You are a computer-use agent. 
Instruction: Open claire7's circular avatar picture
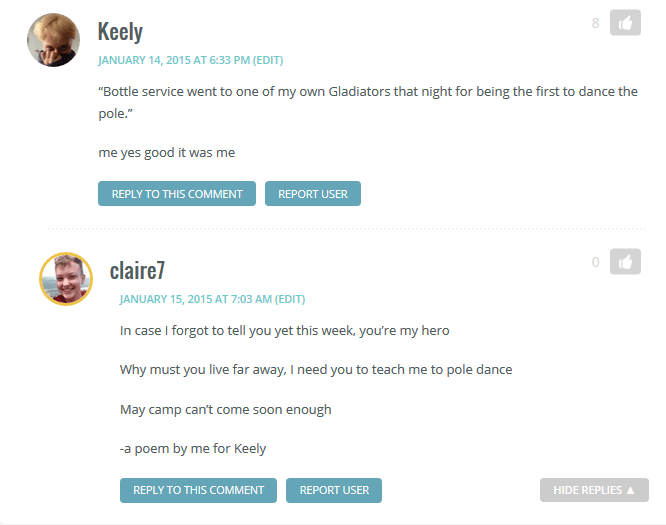pos(66,279)
